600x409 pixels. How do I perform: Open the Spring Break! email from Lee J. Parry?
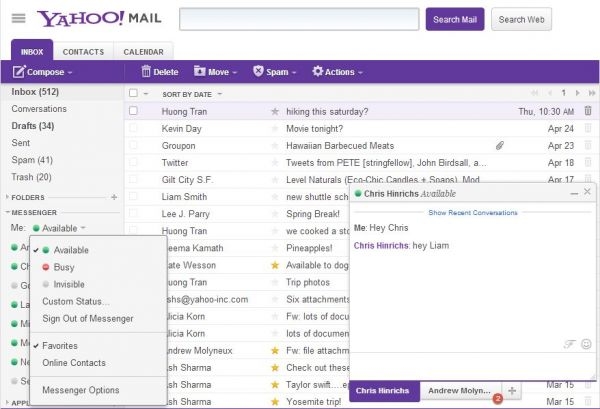313,214
